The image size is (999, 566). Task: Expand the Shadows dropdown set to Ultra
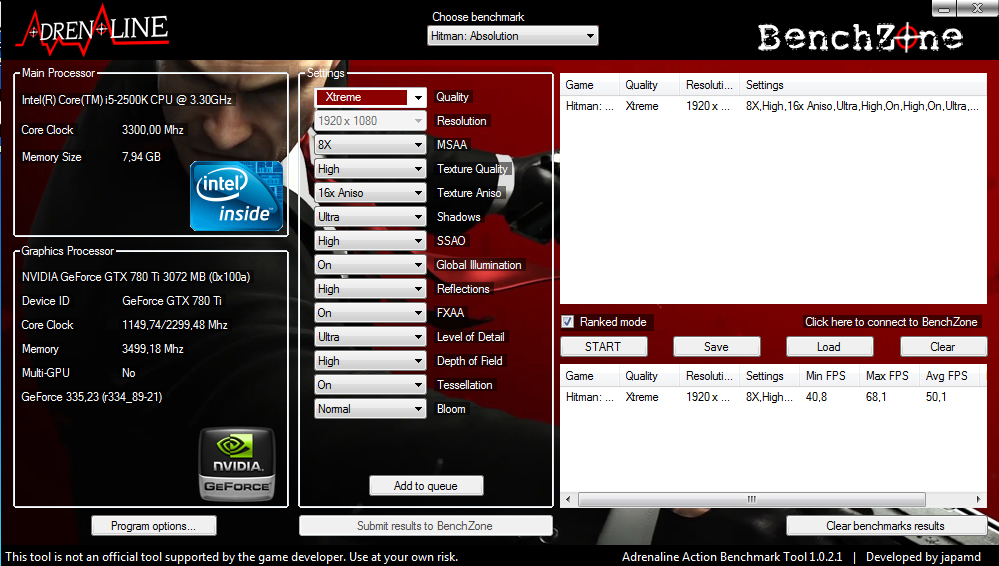tap(370, 217)
